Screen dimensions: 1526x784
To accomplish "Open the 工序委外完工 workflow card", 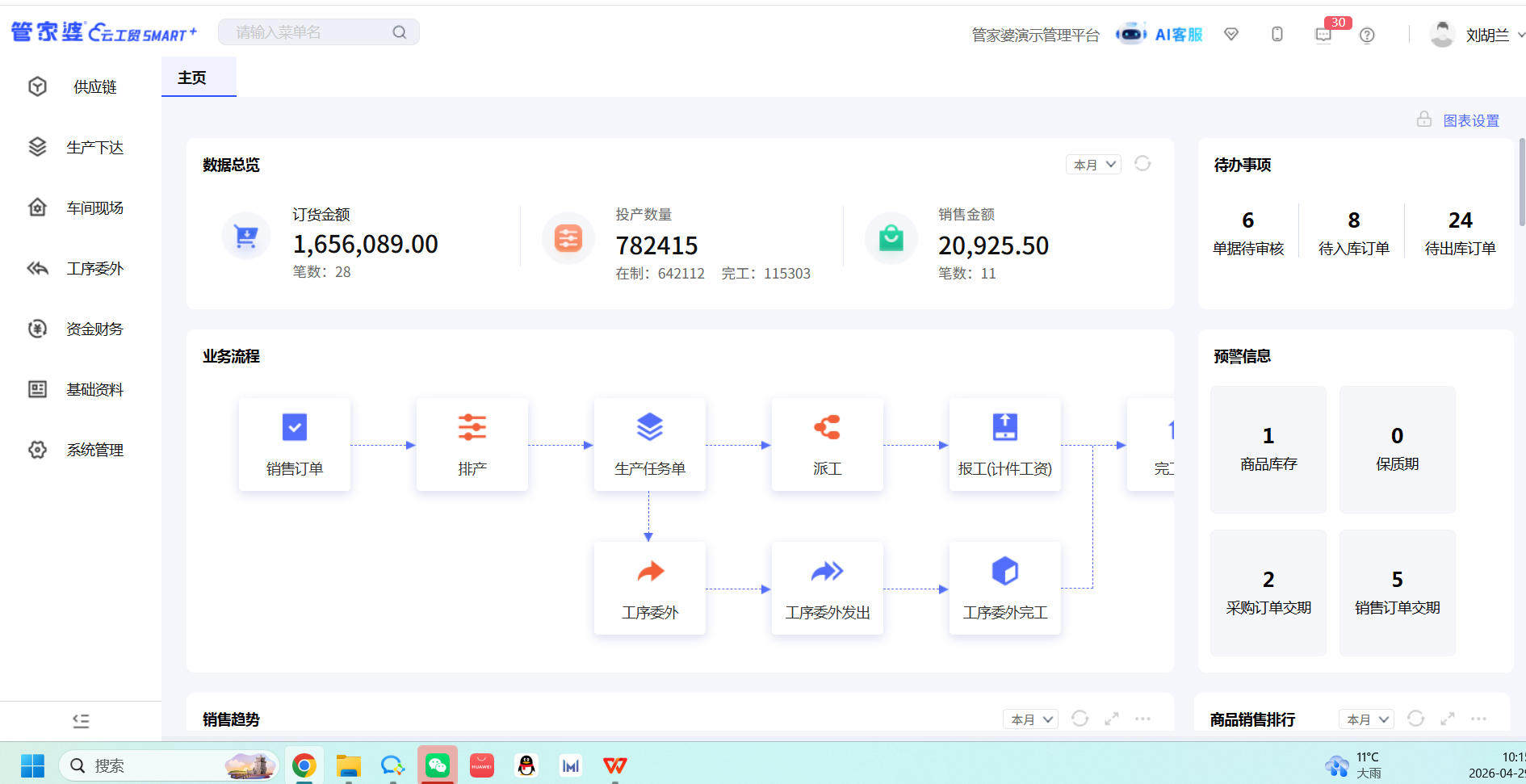I will pyautogui.click(x=1005, y=588).
